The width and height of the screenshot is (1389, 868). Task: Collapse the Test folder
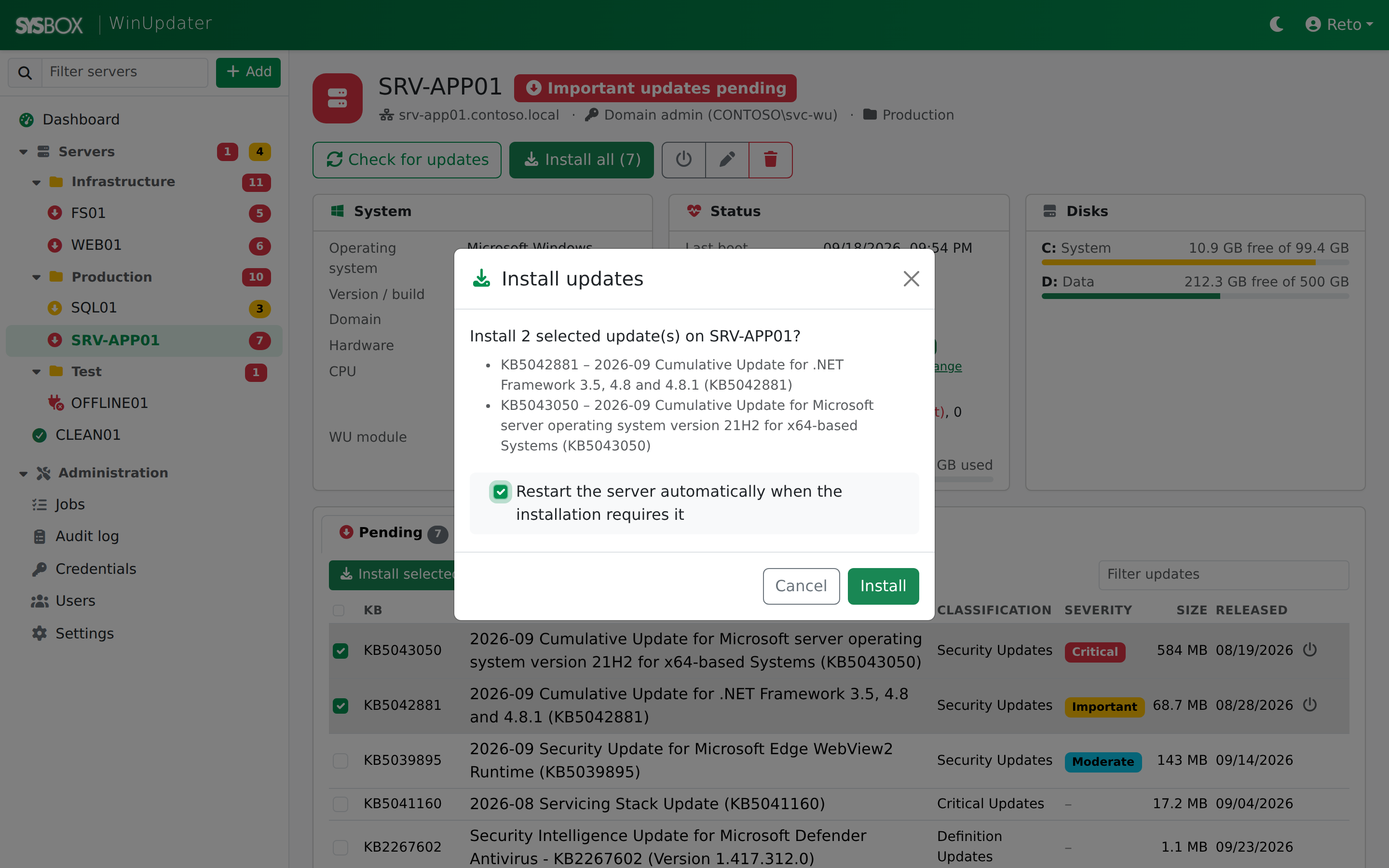[36, 372]
